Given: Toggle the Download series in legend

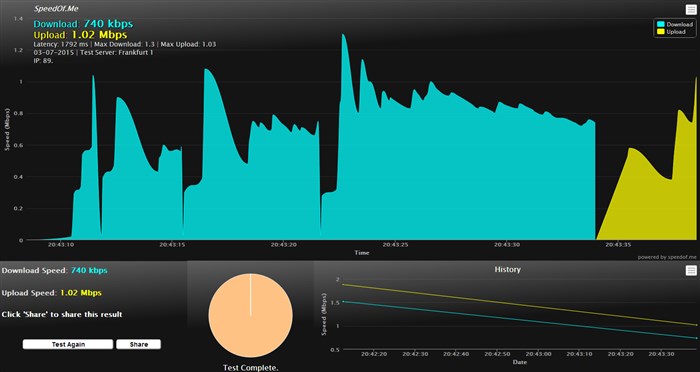Looking at the screenshot, I should pos(675,25).
